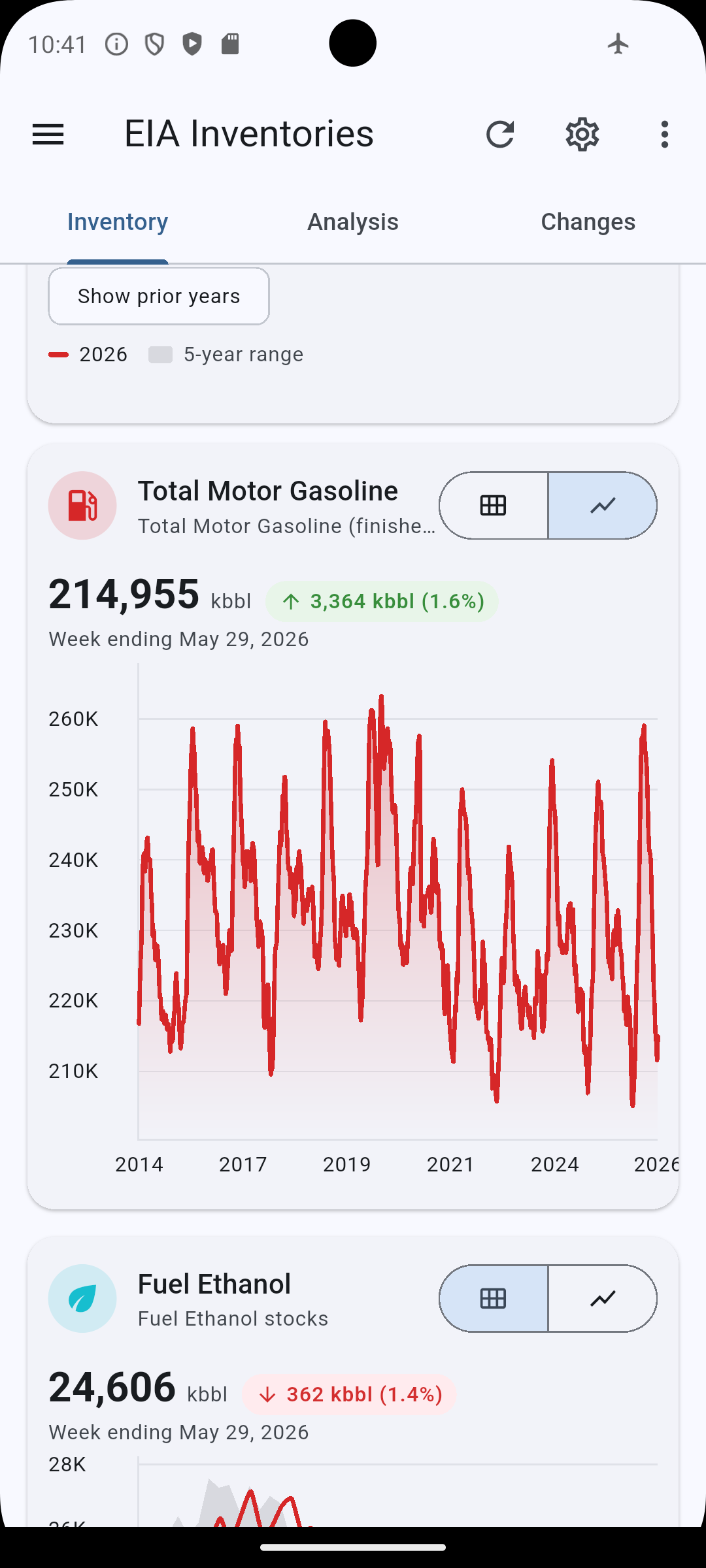Tap the 2014 x-axis label on gasoline chart
The height and width of the screenshot is (1568, 706).
coord(139,1164)
